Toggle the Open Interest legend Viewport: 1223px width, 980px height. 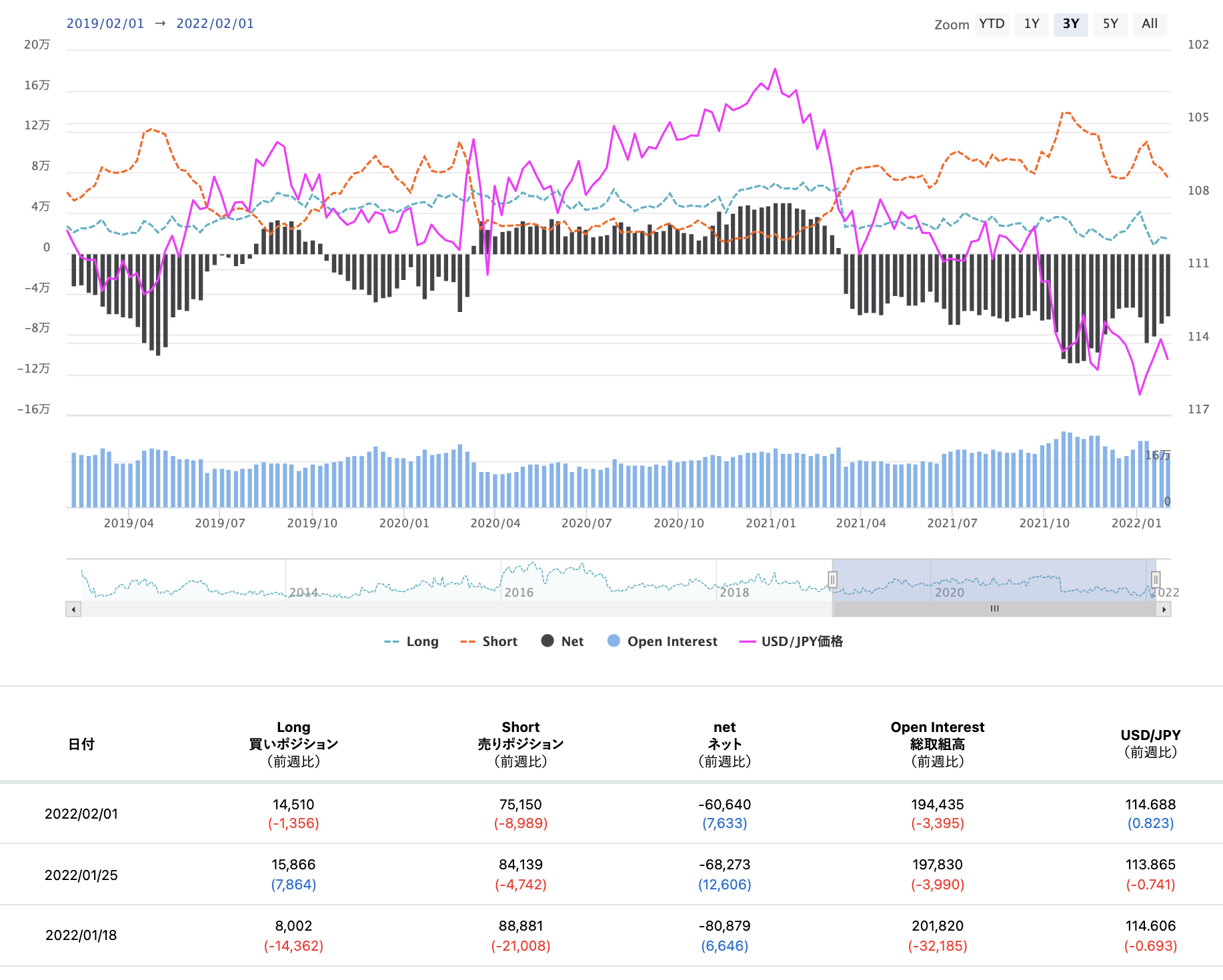pyautogui.click(x=662, y=641)
